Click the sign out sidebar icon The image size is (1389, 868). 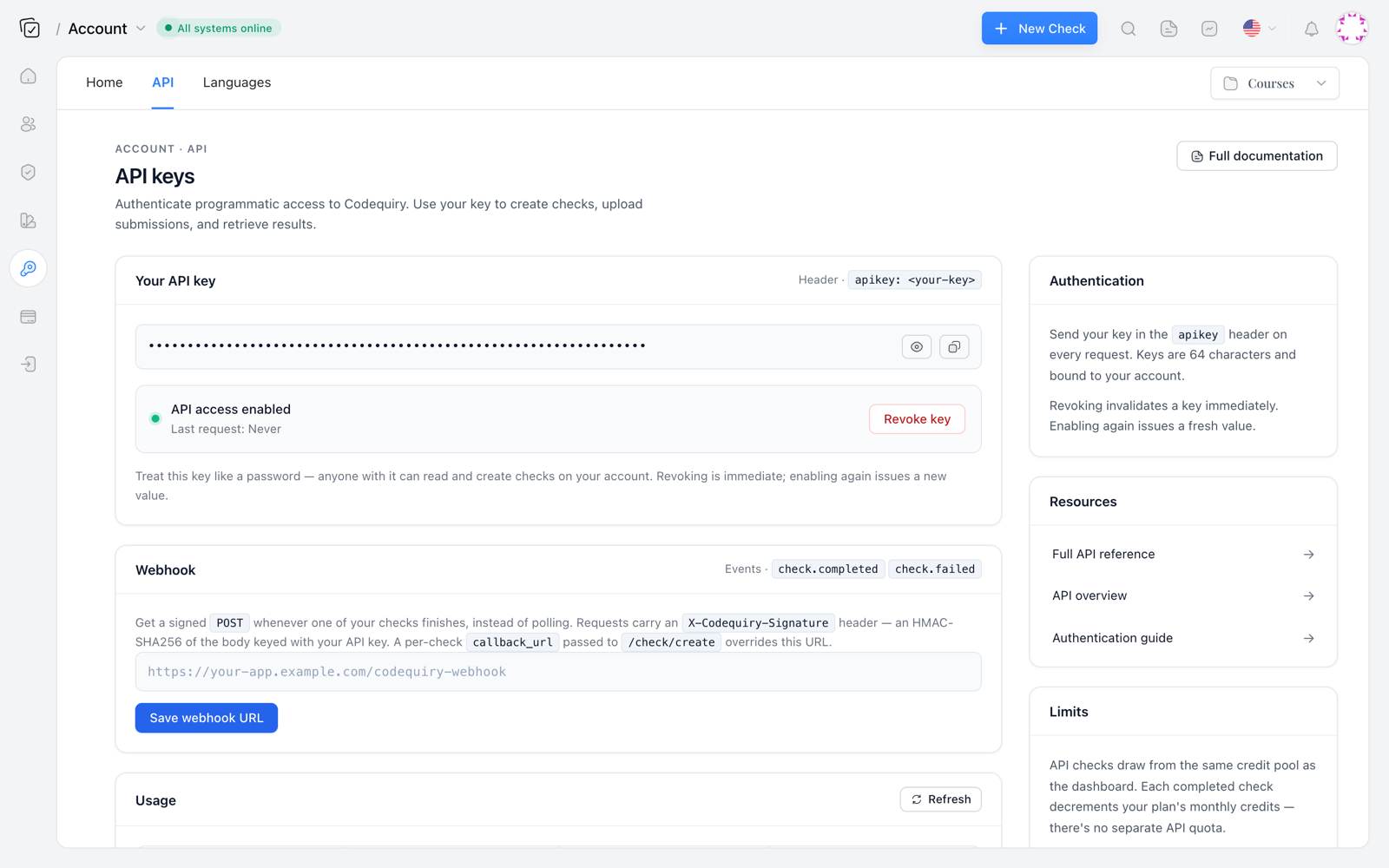(29, 365)
